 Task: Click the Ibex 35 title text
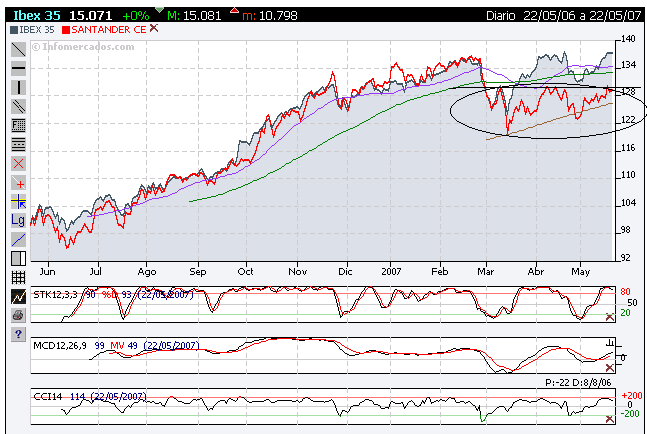pos(37,16)
